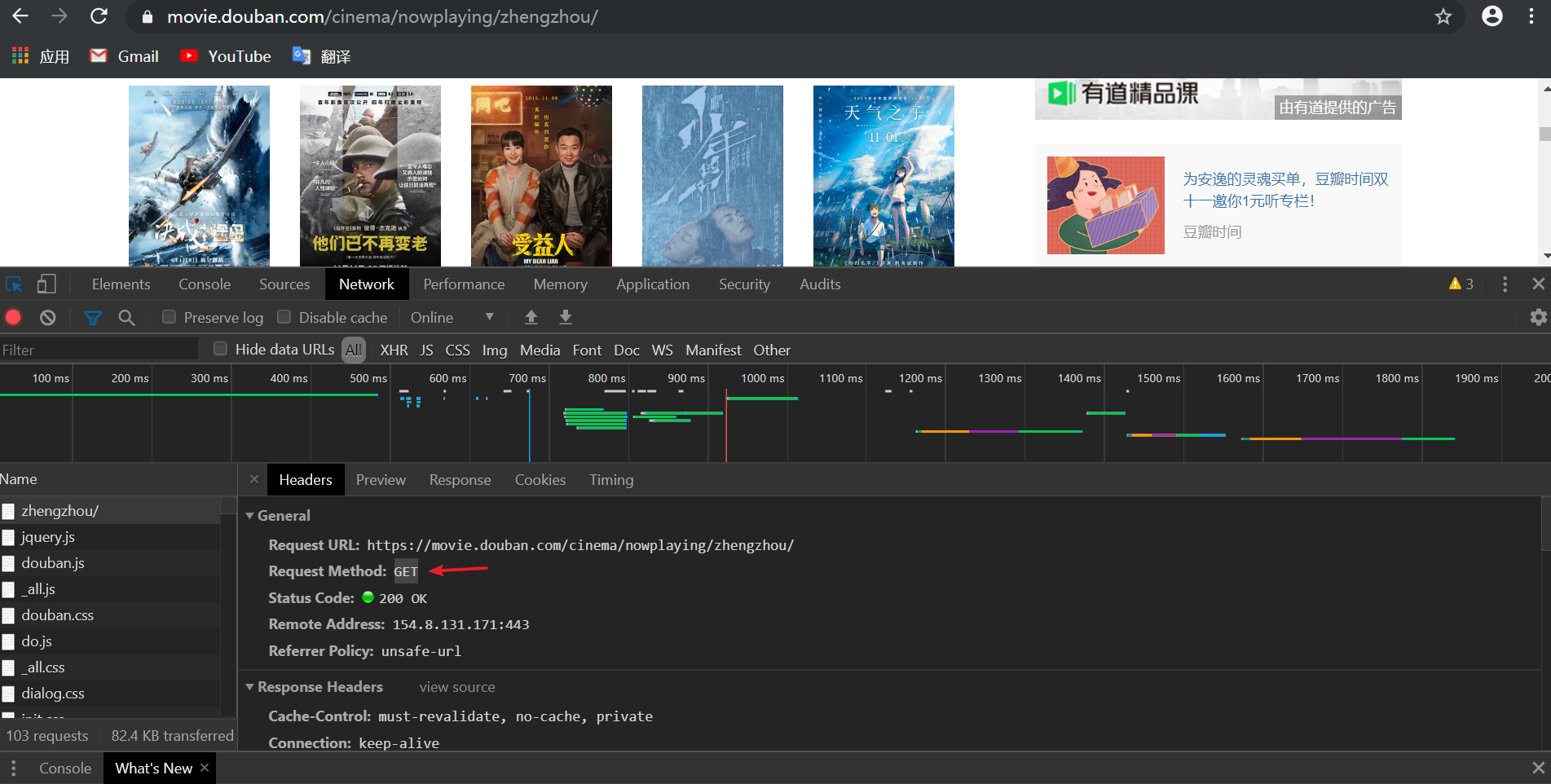
Task: Switch to the Performance tab
Action: click(x=464, y=284)
